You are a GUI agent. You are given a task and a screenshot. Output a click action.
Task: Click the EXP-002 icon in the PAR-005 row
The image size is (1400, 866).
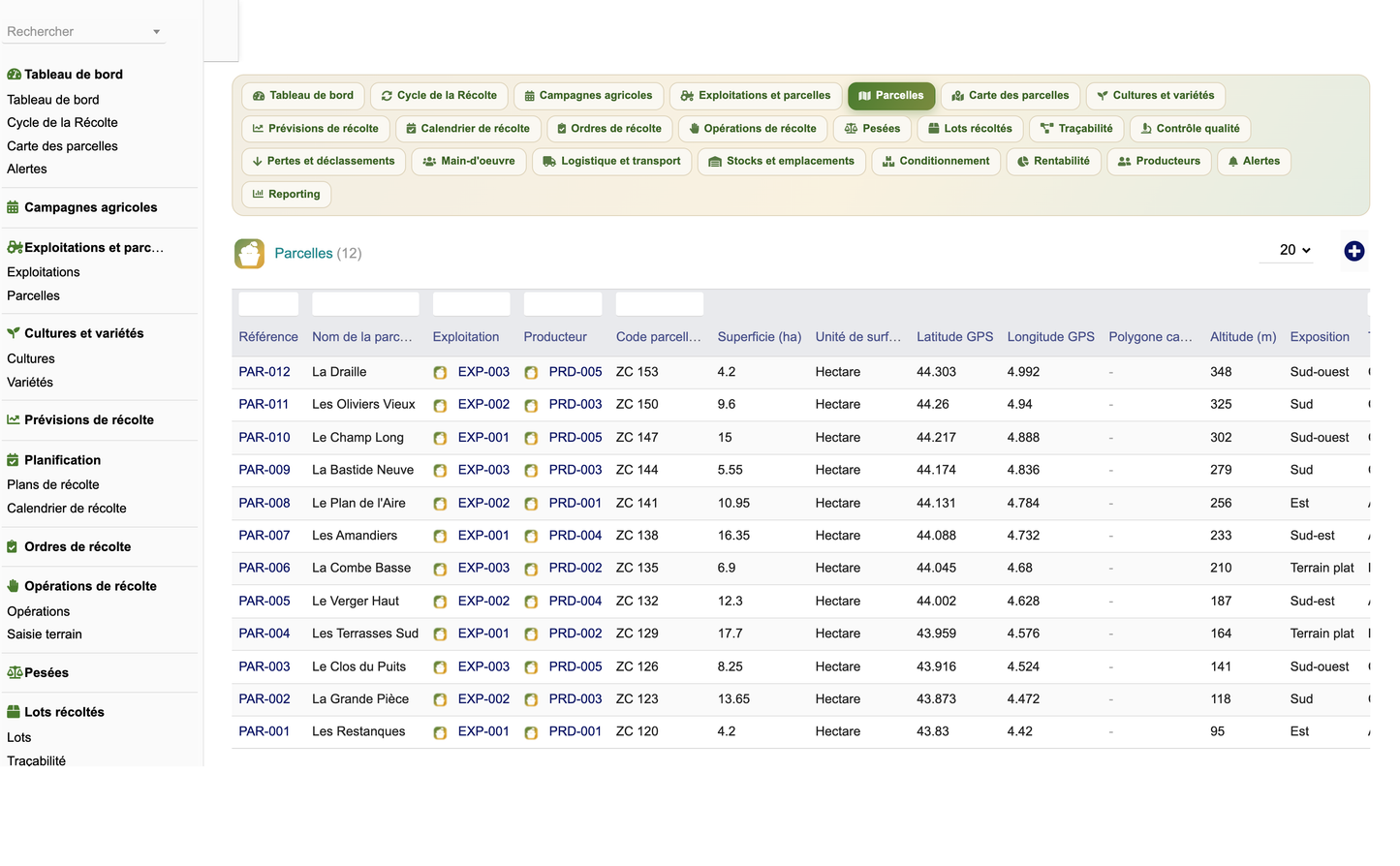(440, 603)
